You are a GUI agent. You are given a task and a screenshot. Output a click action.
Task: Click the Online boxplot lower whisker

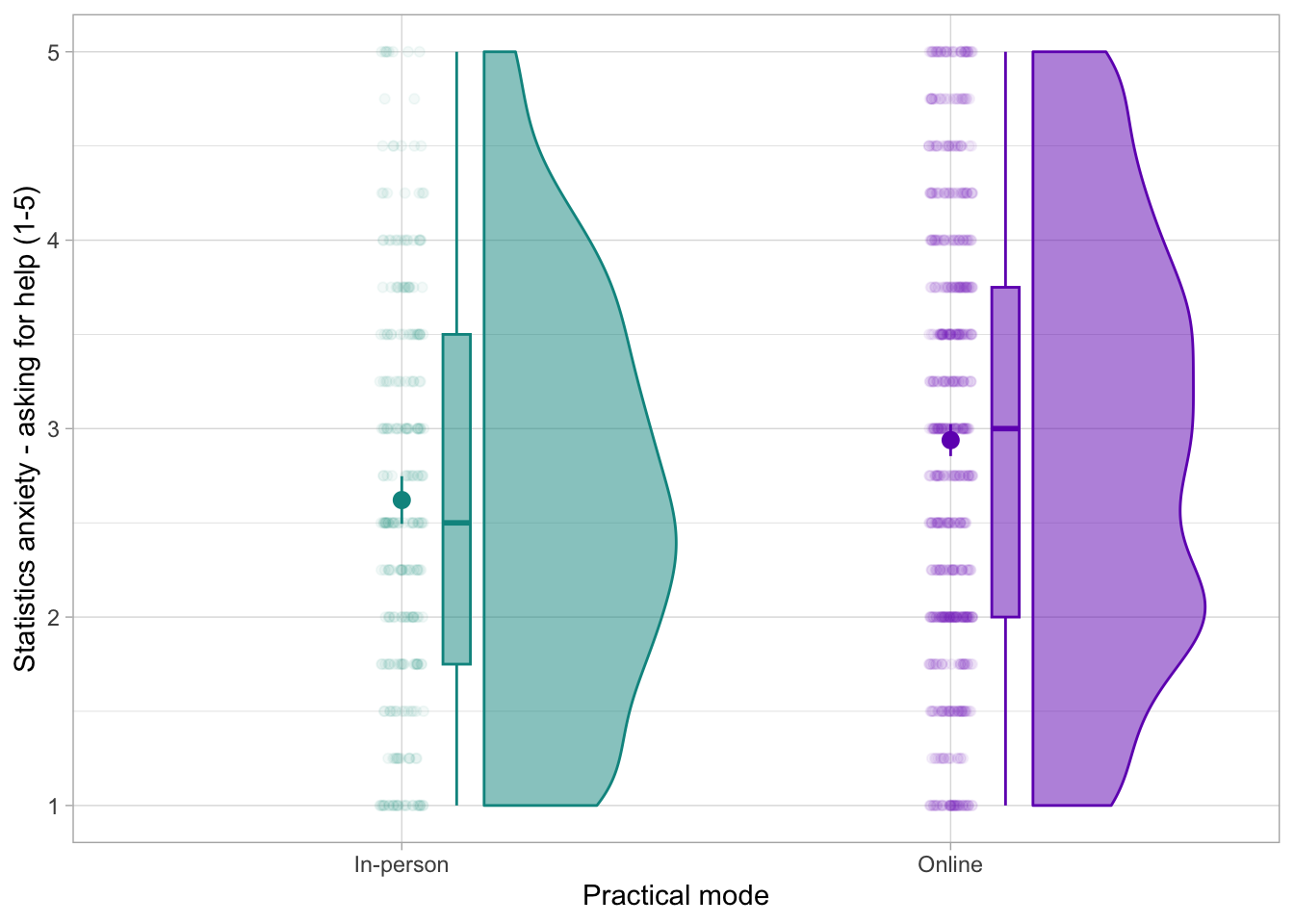coord(1005,712)
